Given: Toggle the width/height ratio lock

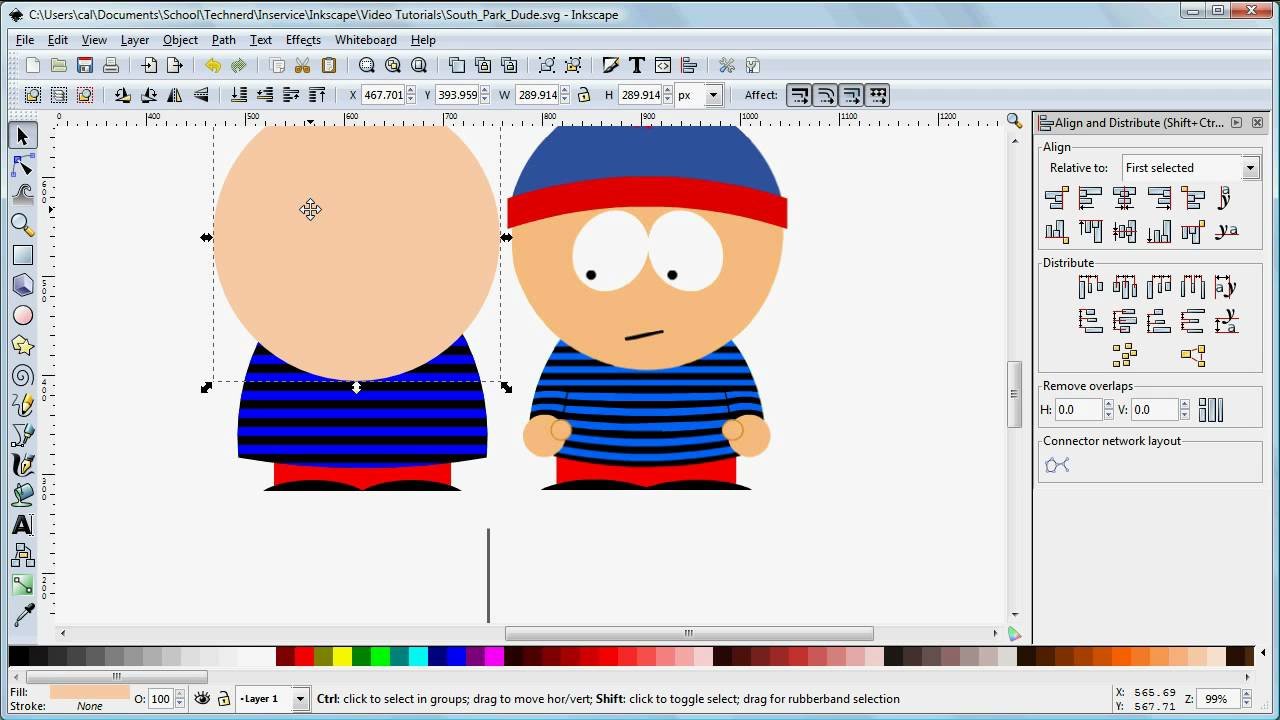Looking at the screenshot, I should [583, 96].
